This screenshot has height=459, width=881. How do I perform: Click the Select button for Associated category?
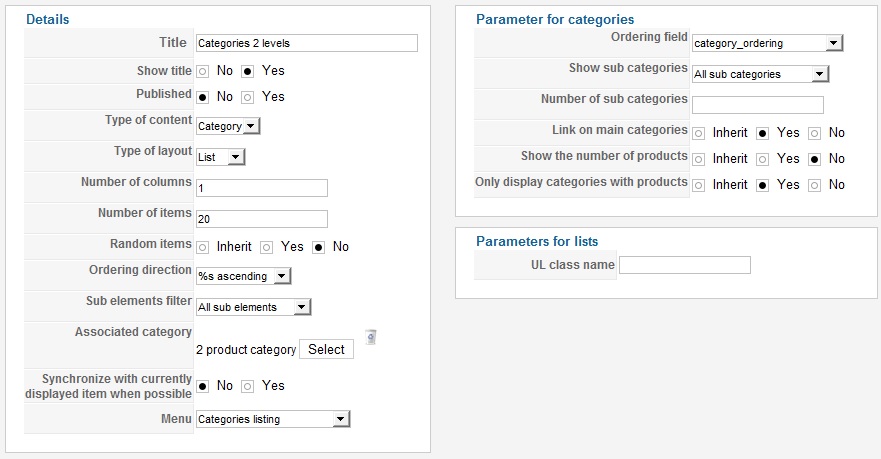tap(326, 349)
